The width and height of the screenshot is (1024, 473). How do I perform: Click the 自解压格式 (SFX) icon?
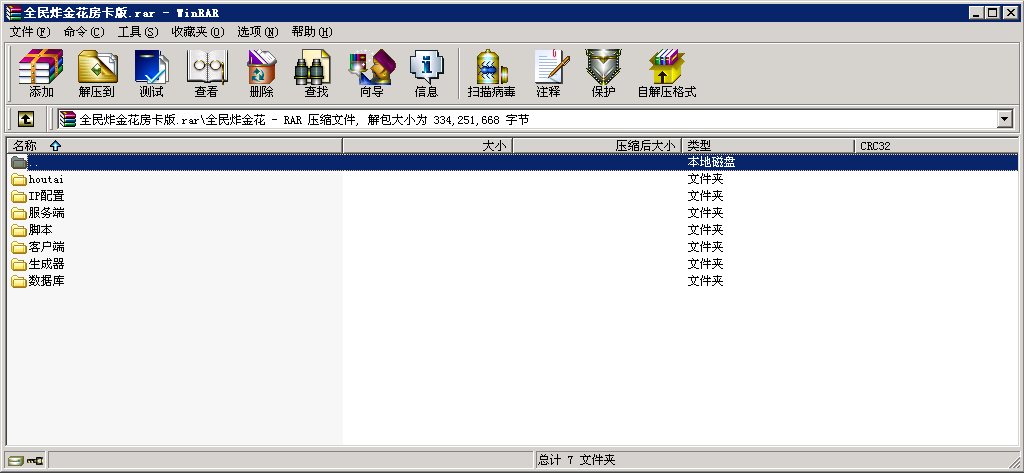[x=666, y=74]
